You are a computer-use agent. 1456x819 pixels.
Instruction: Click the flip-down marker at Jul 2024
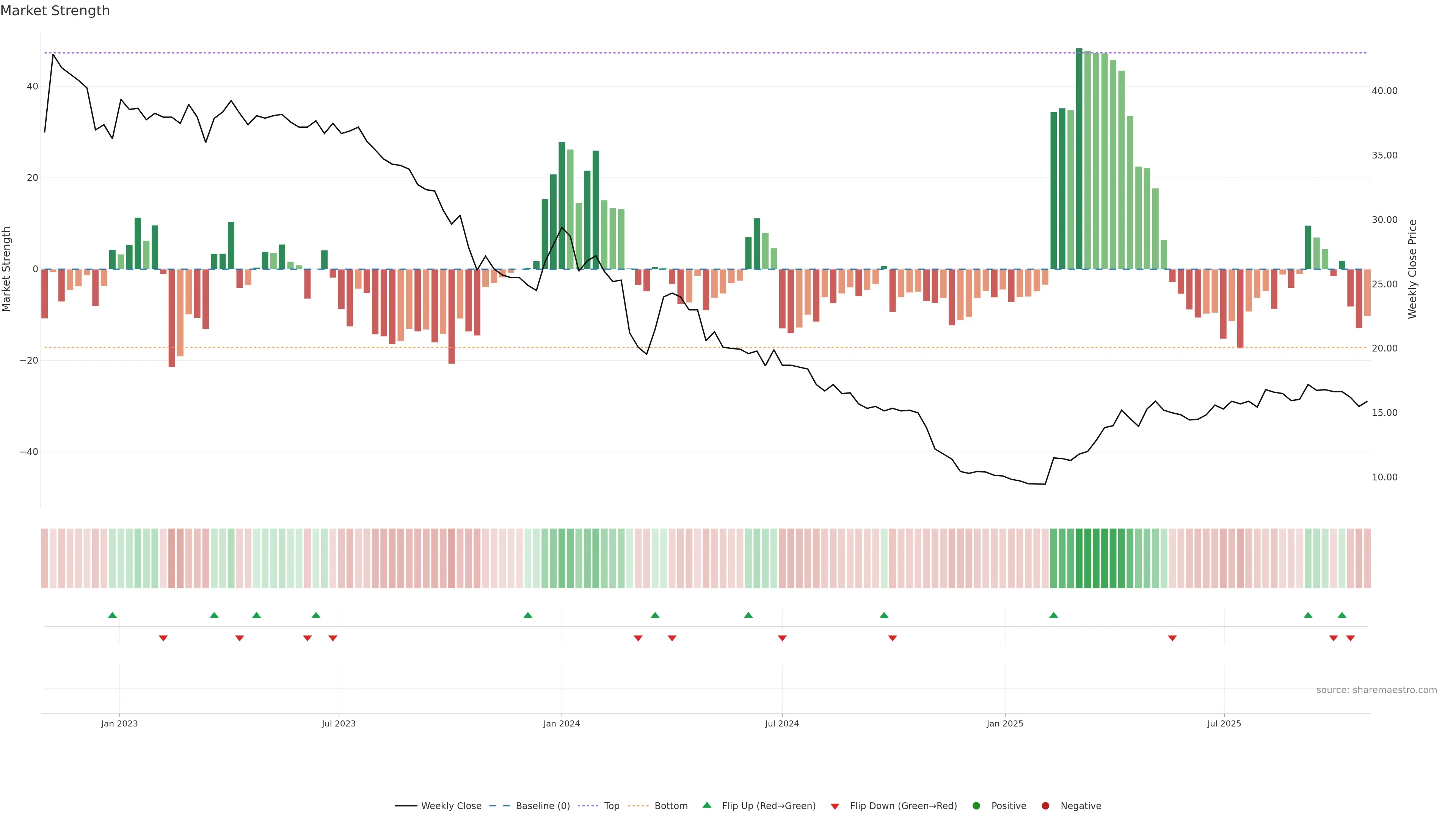click(782, 638)
